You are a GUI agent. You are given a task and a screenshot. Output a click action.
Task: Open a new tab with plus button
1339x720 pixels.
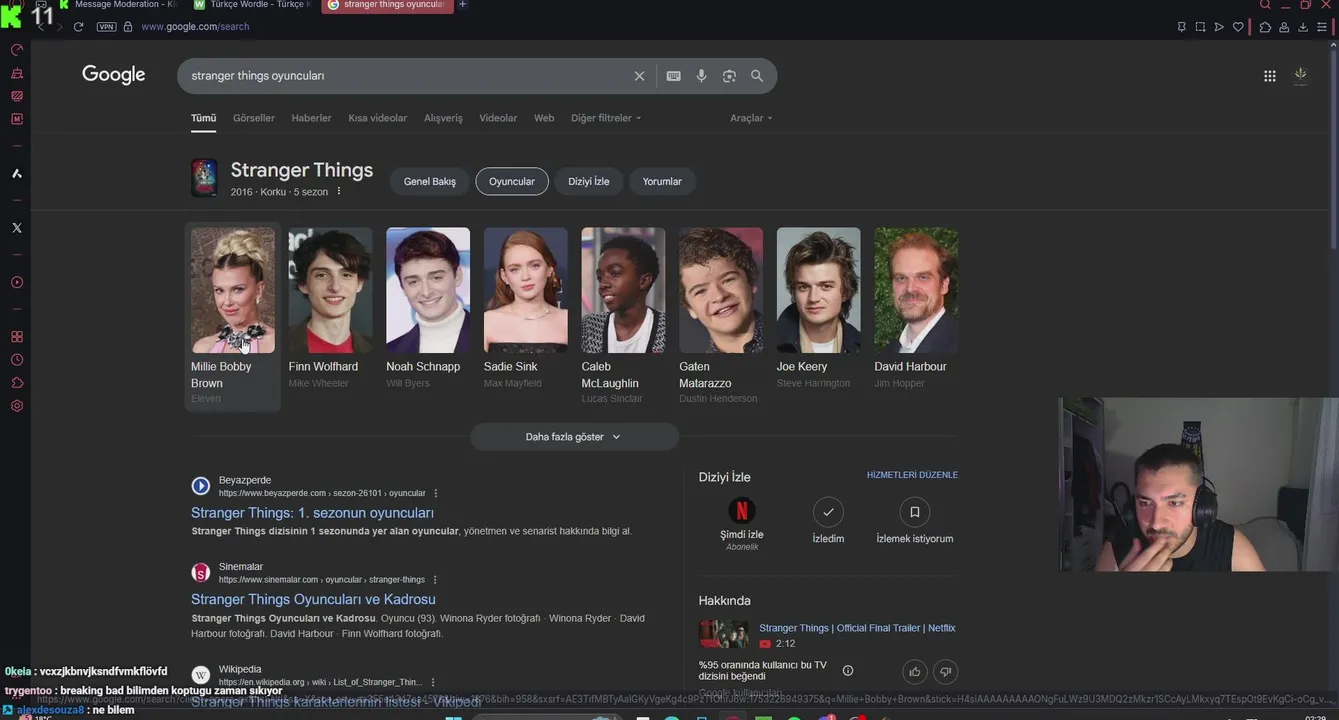coord(462,5)
